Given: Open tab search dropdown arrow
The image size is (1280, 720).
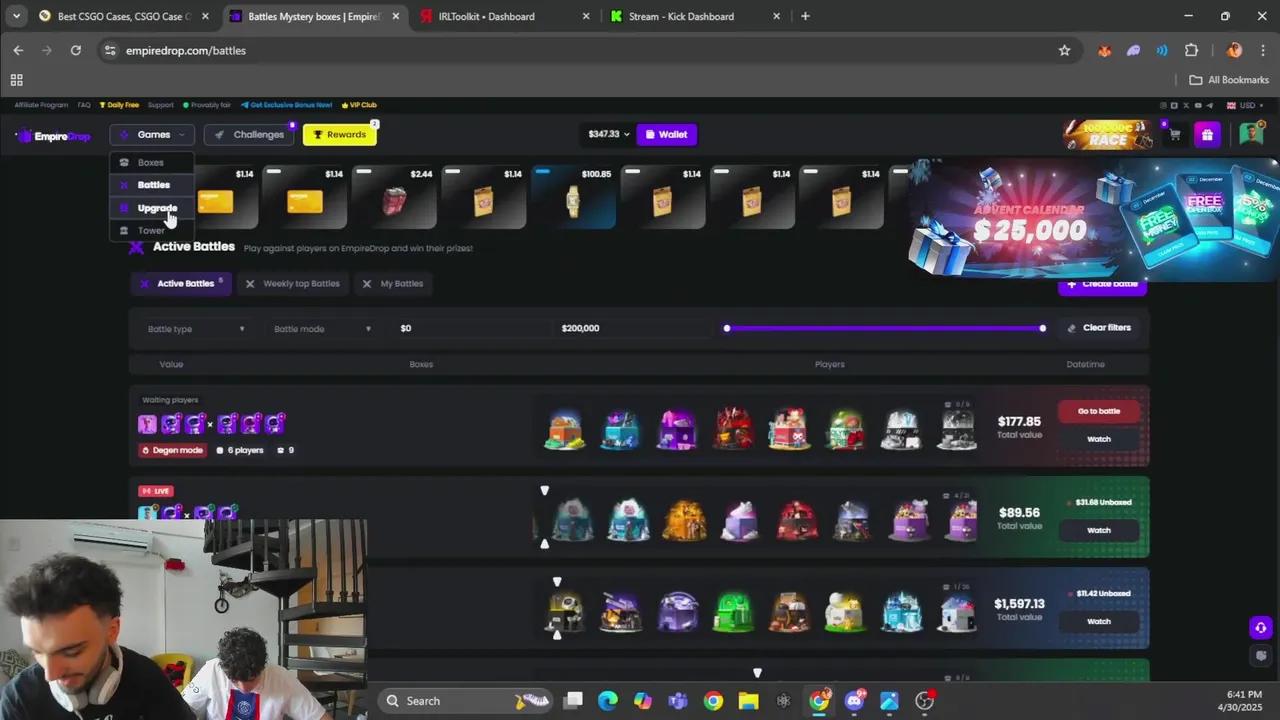Looking at the screenshot, I should [x=16, y=16].
